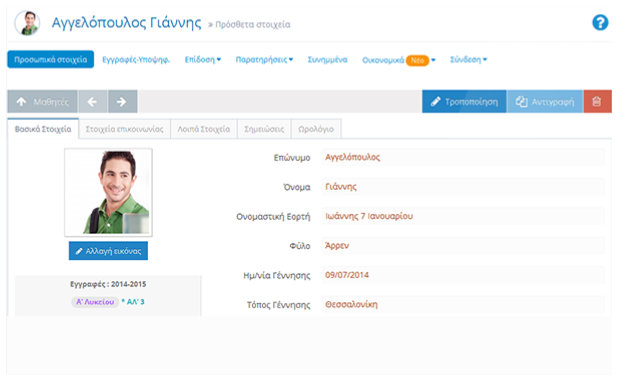This screenshot has height=381, width=618.
Task: Go to Εγγραφές-Υποψηφ. section
Action: 136,59
